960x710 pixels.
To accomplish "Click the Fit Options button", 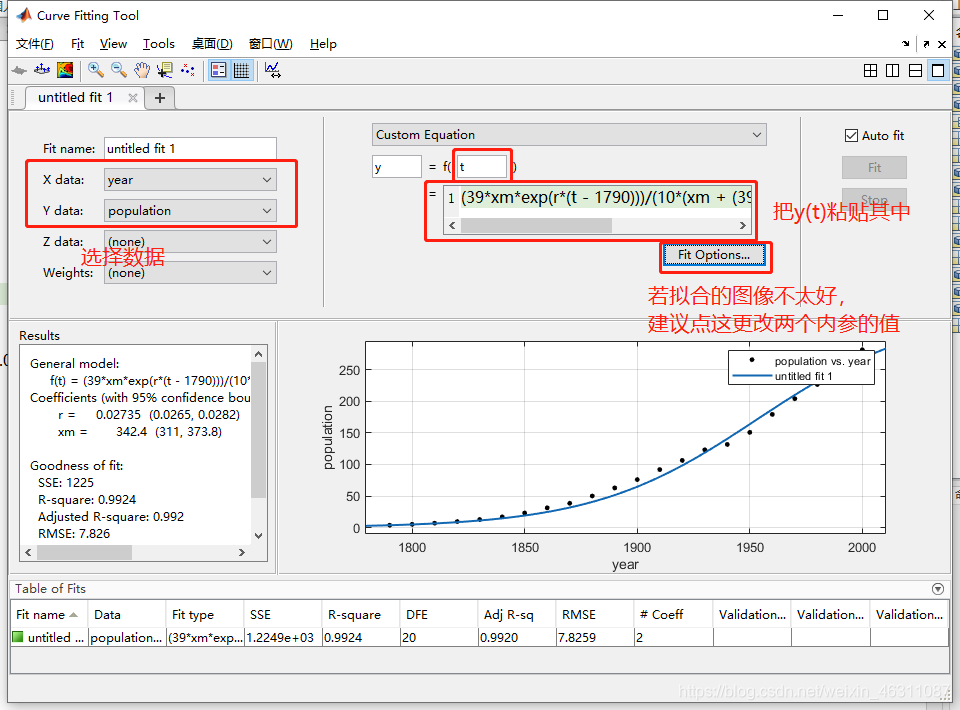I will click(x=714, y=255).
